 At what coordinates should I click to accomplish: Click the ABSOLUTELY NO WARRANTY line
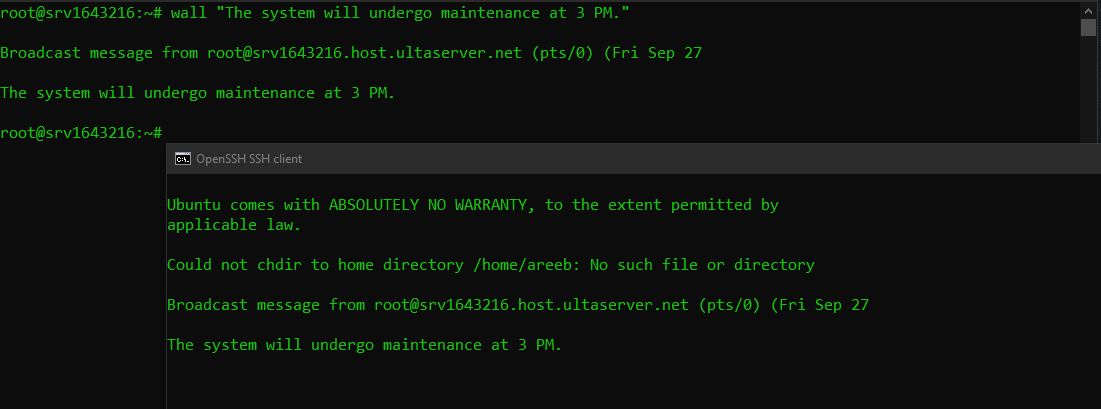[473, 205]
